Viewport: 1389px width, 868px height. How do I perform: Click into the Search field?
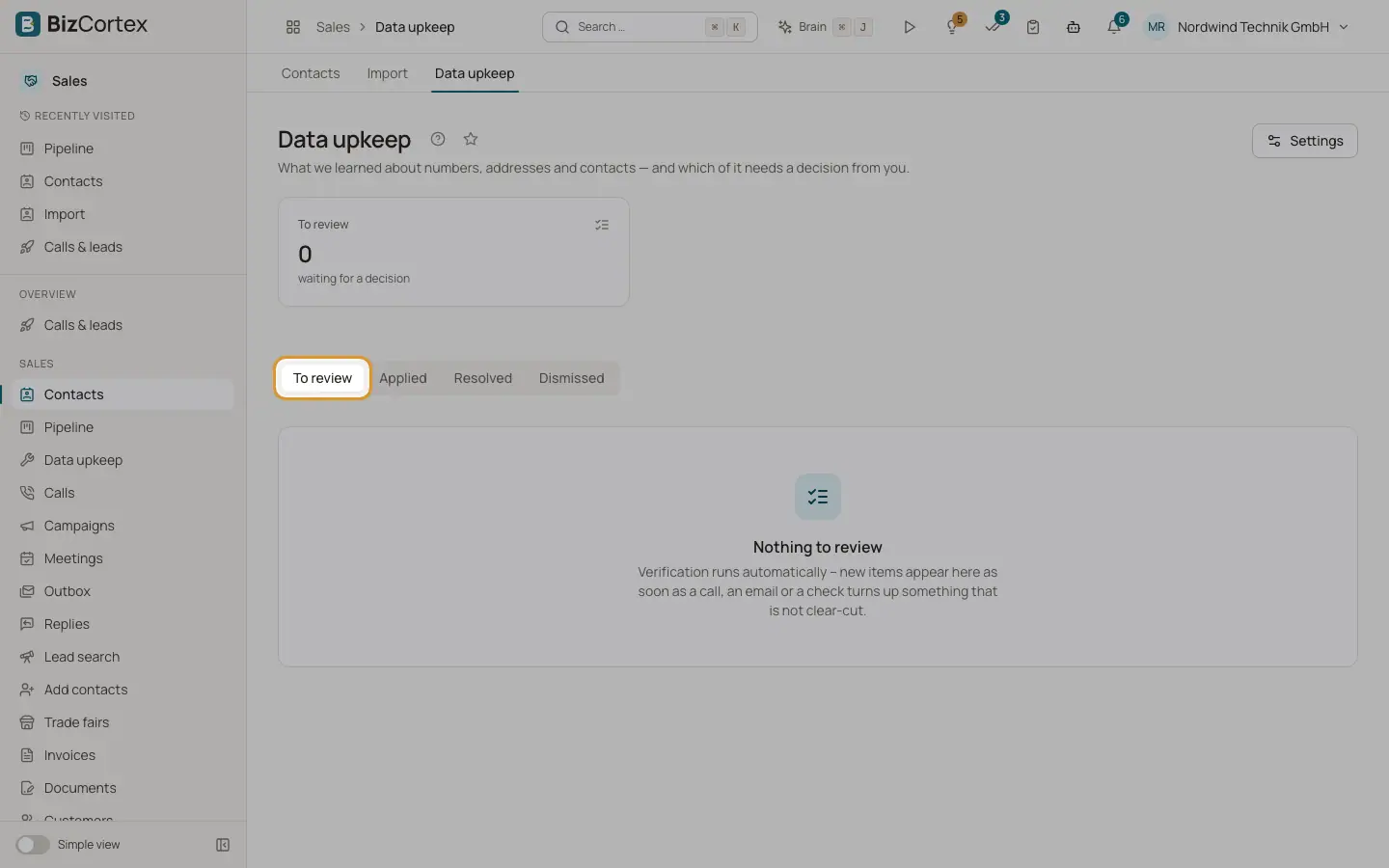(650, 27)
